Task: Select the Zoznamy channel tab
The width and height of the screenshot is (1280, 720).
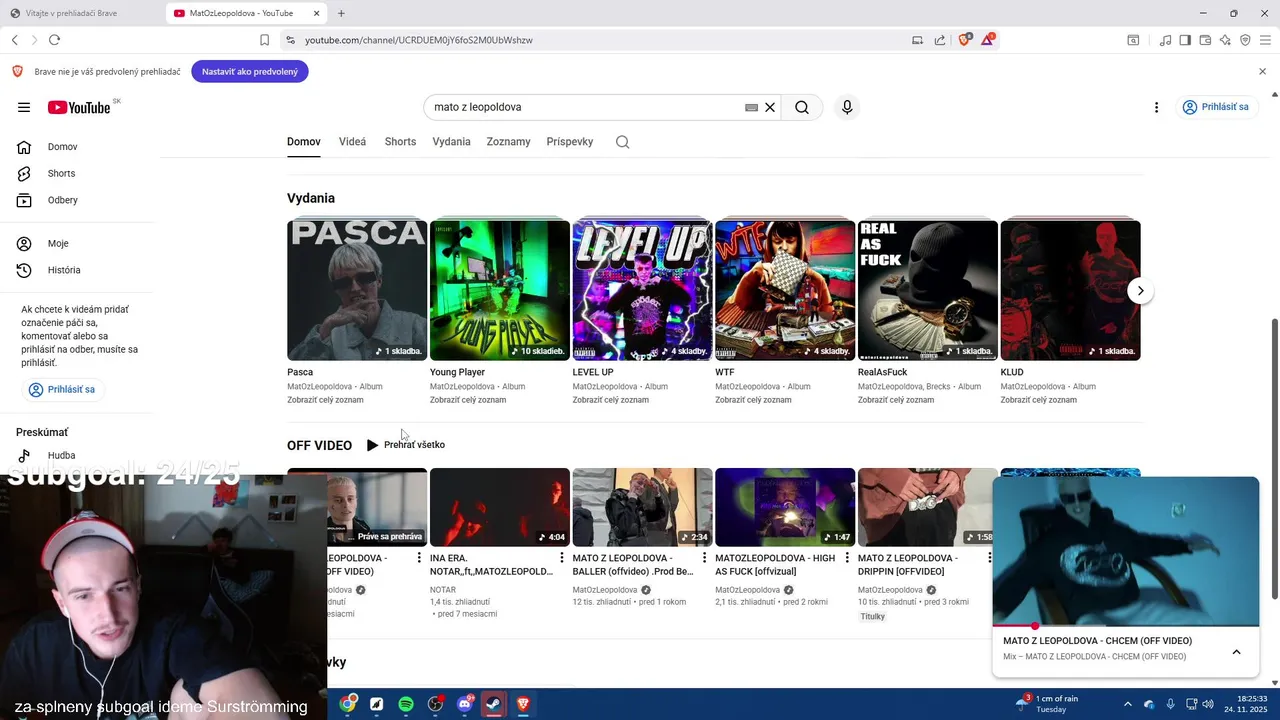Action: tap(508, 142)
